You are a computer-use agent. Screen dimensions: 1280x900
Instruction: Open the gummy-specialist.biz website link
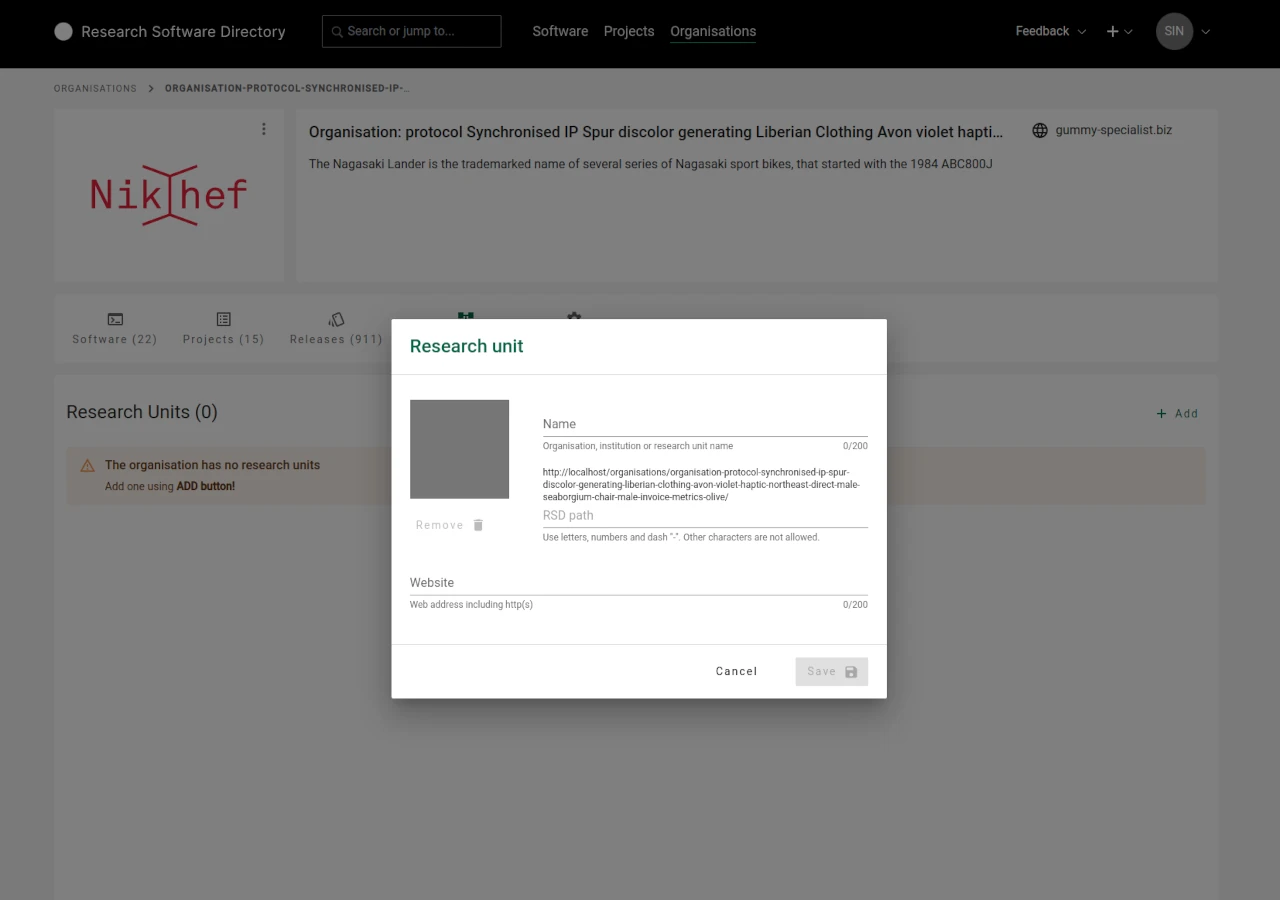(1114, 130)
